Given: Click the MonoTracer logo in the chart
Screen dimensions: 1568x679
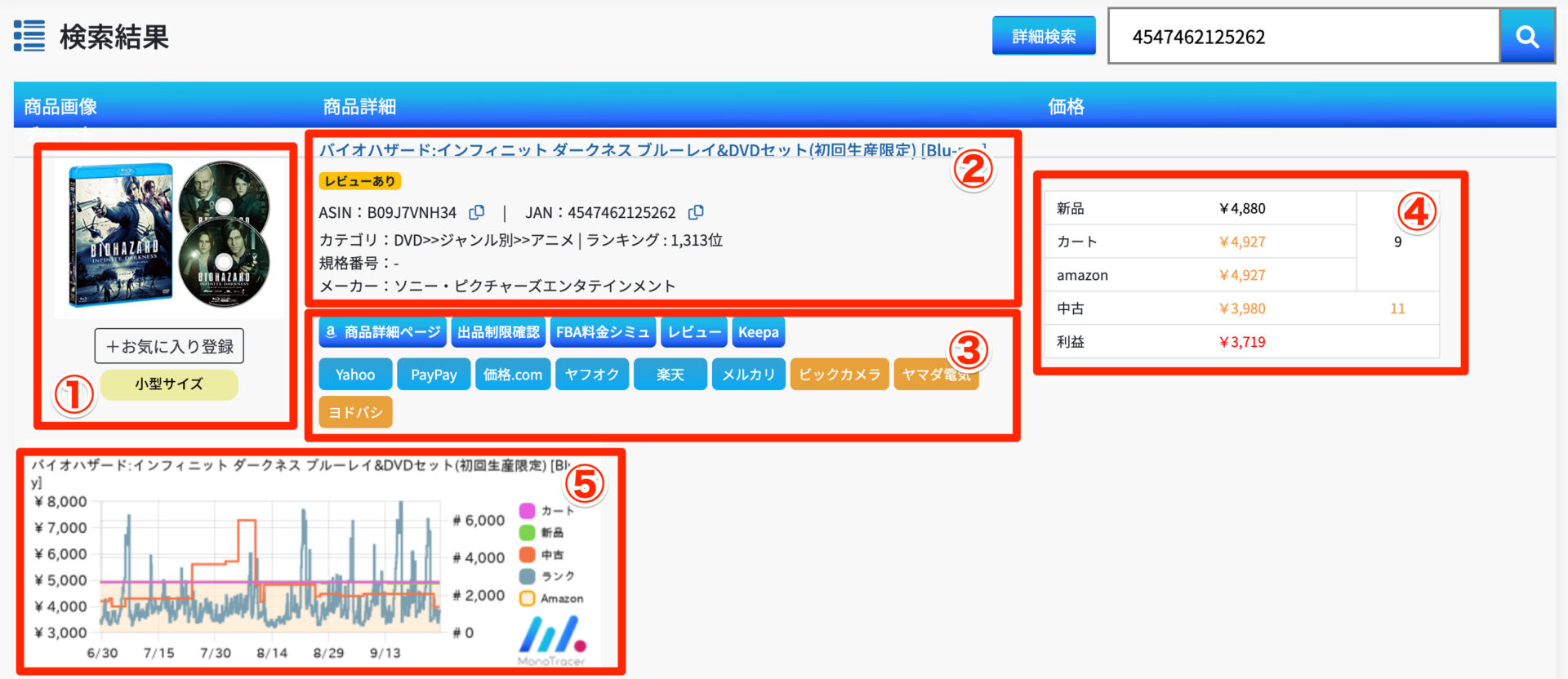Looking at the screenshot, I should 552,641.
